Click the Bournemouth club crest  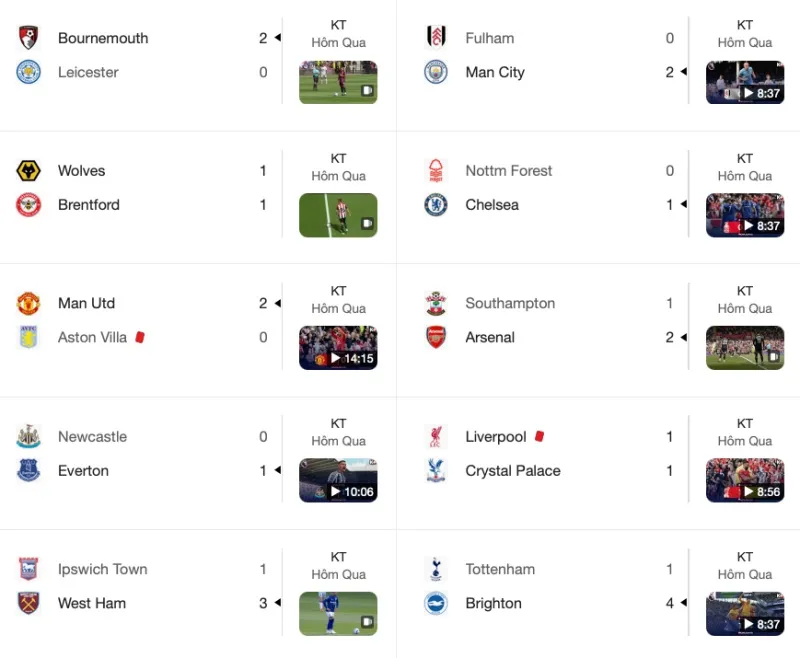[29, 38]
